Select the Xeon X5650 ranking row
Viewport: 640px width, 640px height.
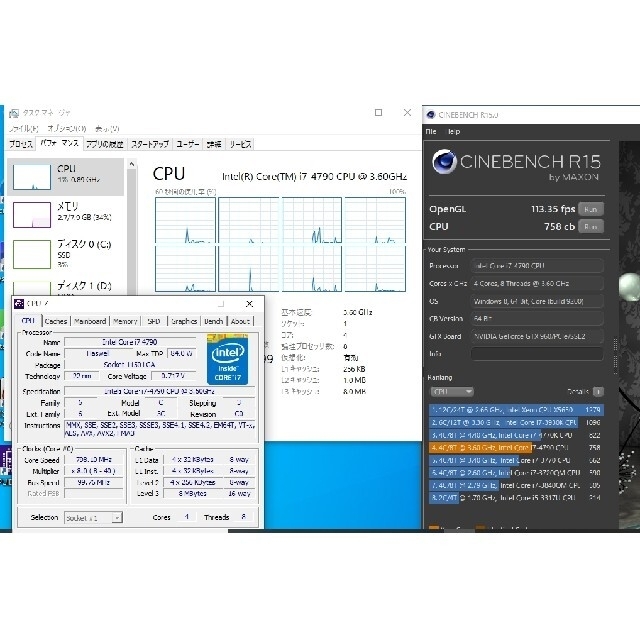(x=516, y=409)
